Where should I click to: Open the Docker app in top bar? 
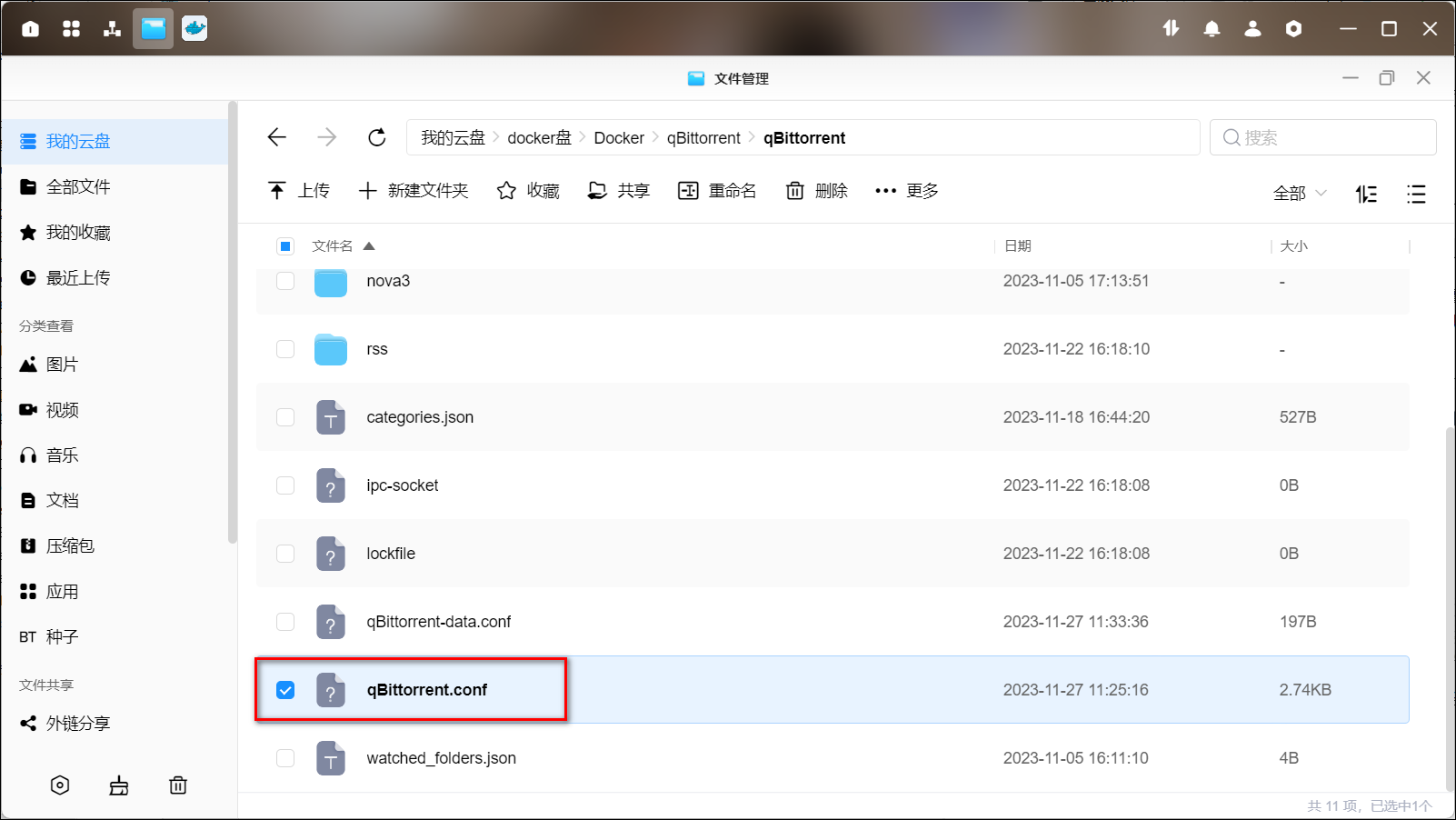pyautogui.click(x=194, y=28)
